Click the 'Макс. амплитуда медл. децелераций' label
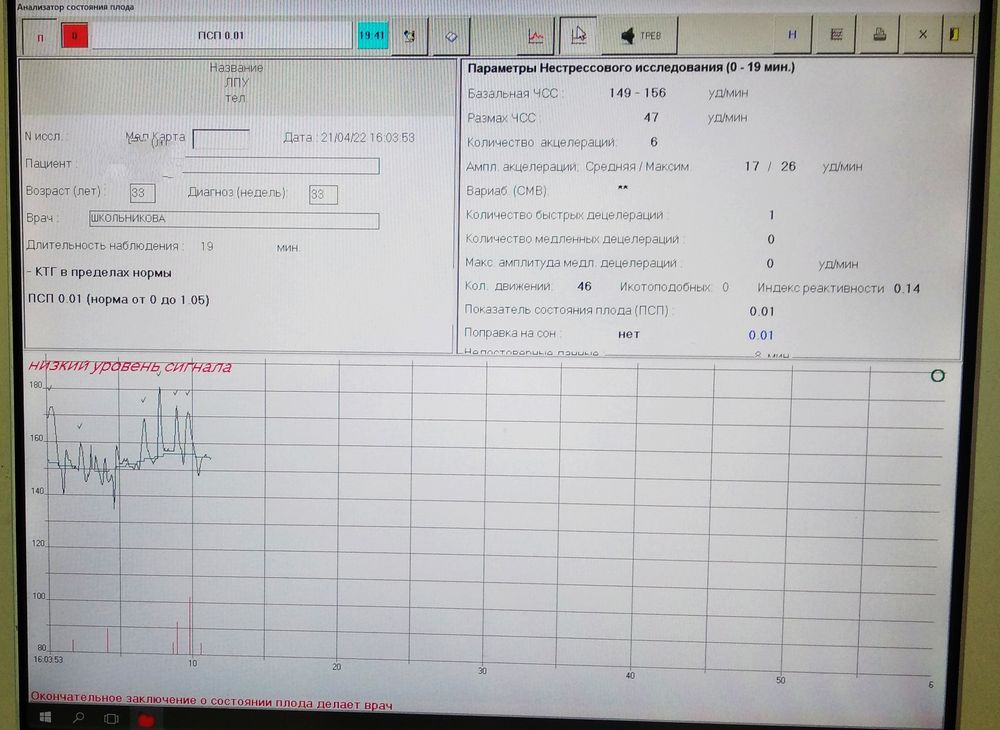 pos(571,263)
